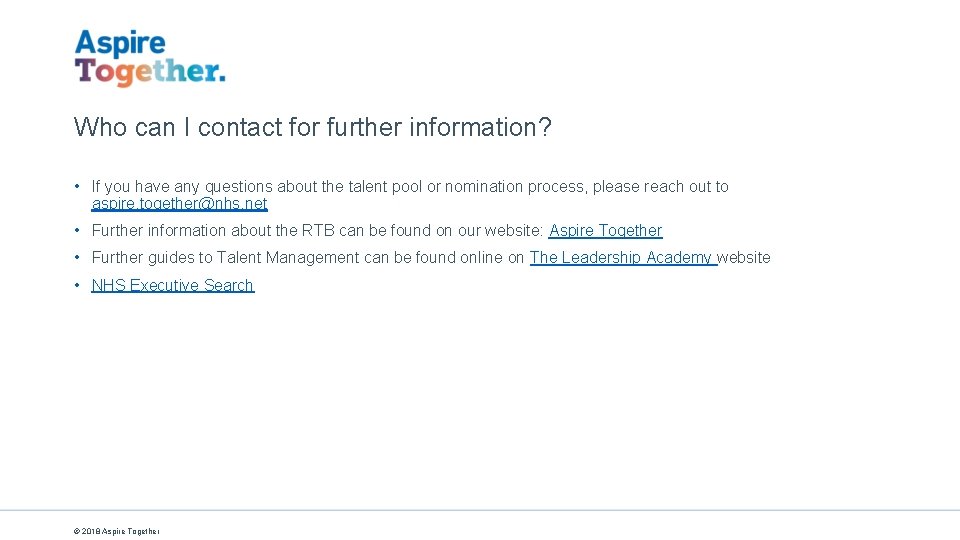Image resolution: width=960 pixels, height=540 pixels.
Task: Open the Aspire Together website link
Action: tap(605, 231)
